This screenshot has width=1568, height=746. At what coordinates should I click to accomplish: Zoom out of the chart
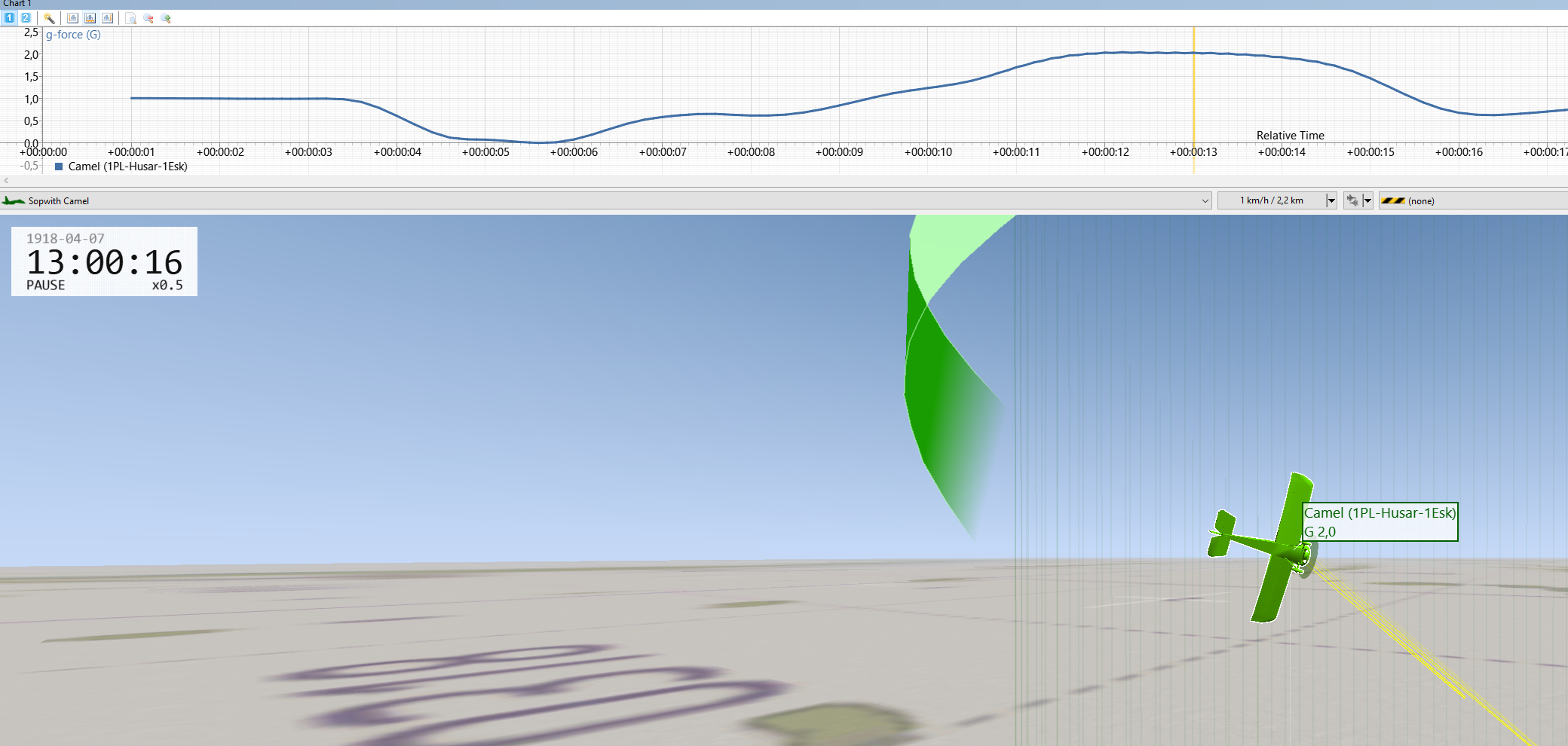[149, 18]
